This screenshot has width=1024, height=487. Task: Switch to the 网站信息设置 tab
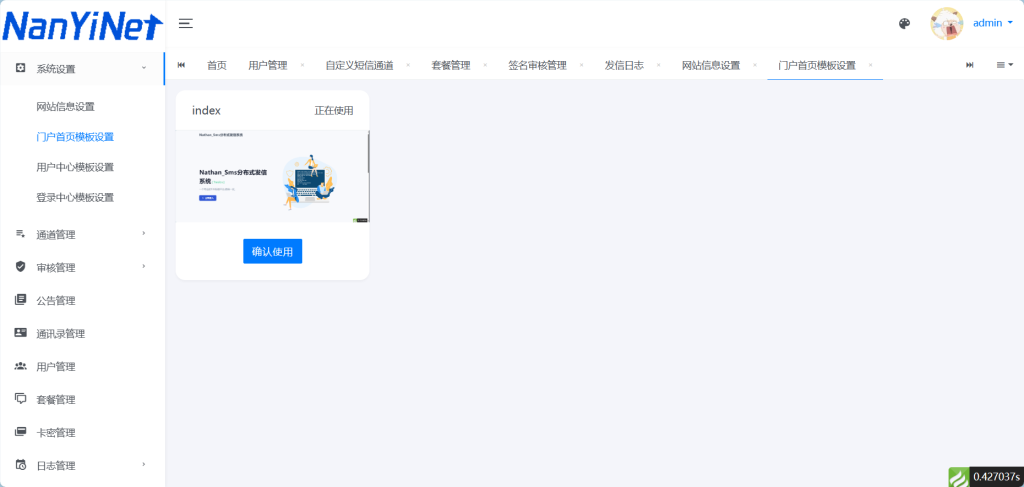(x=711, y=65)
